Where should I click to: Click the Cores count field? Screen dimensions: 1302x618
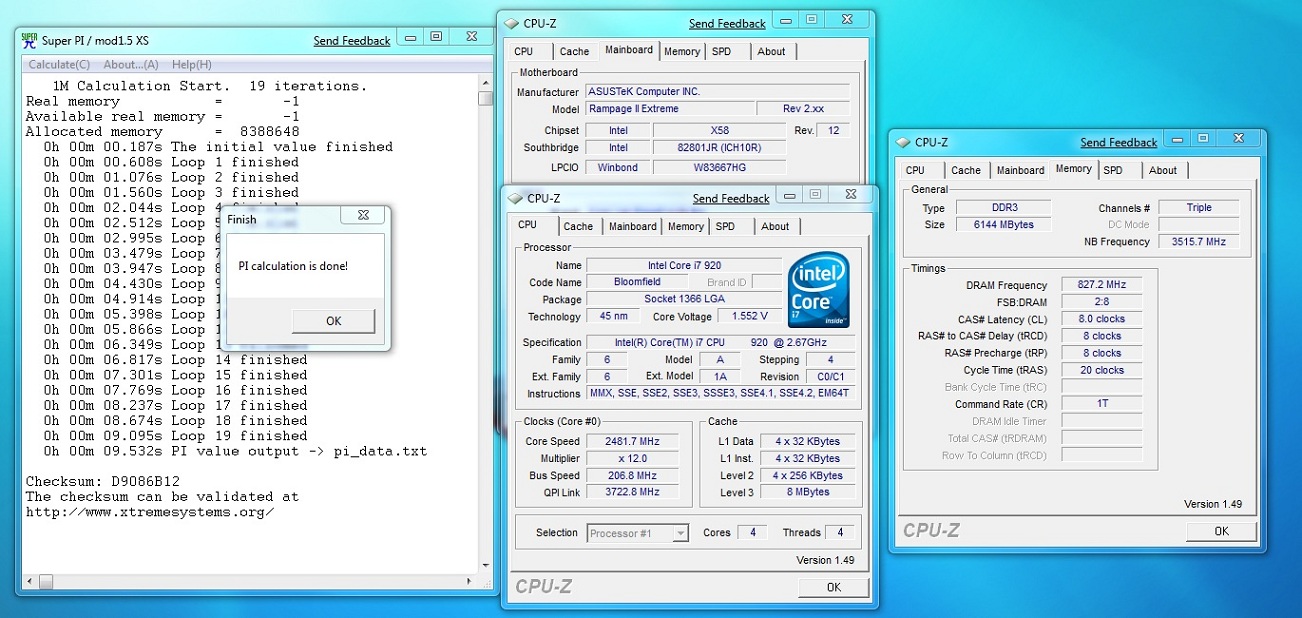coord(753,533)
